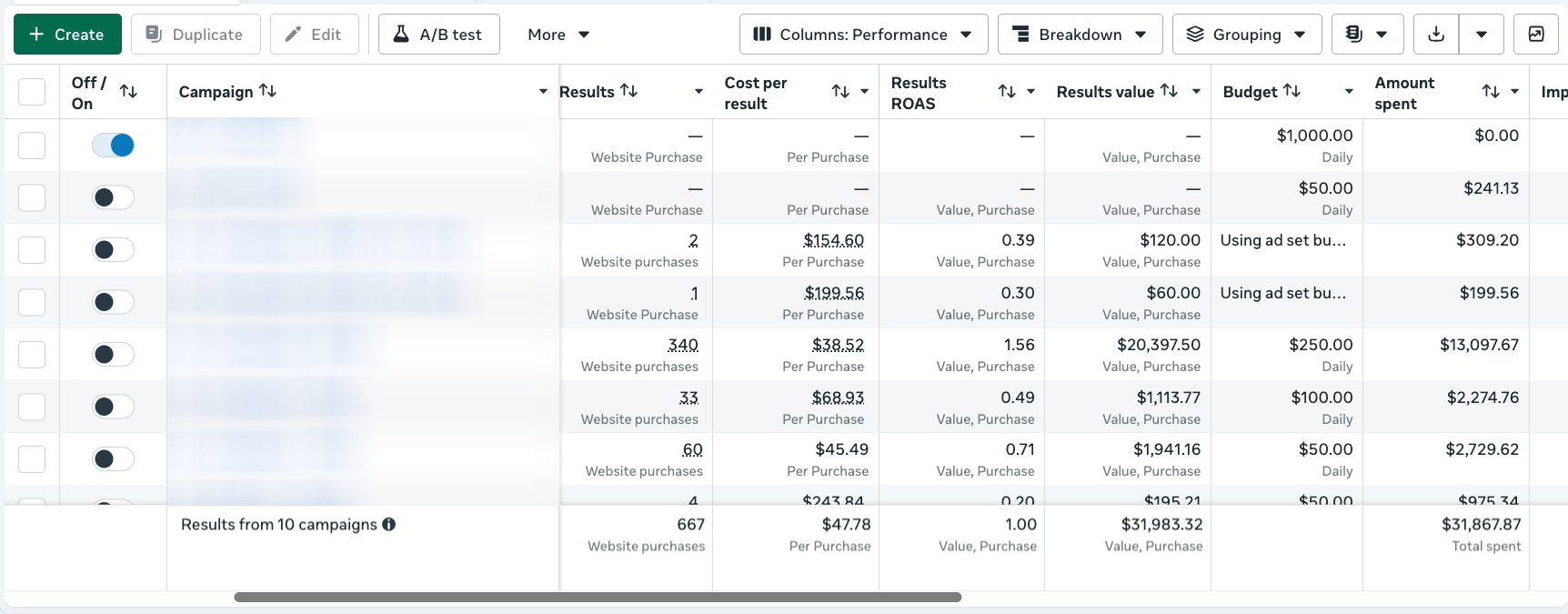This screenshot has height=614, width=1568.
Task: Click the 33 results link
Action: point(689,398)
